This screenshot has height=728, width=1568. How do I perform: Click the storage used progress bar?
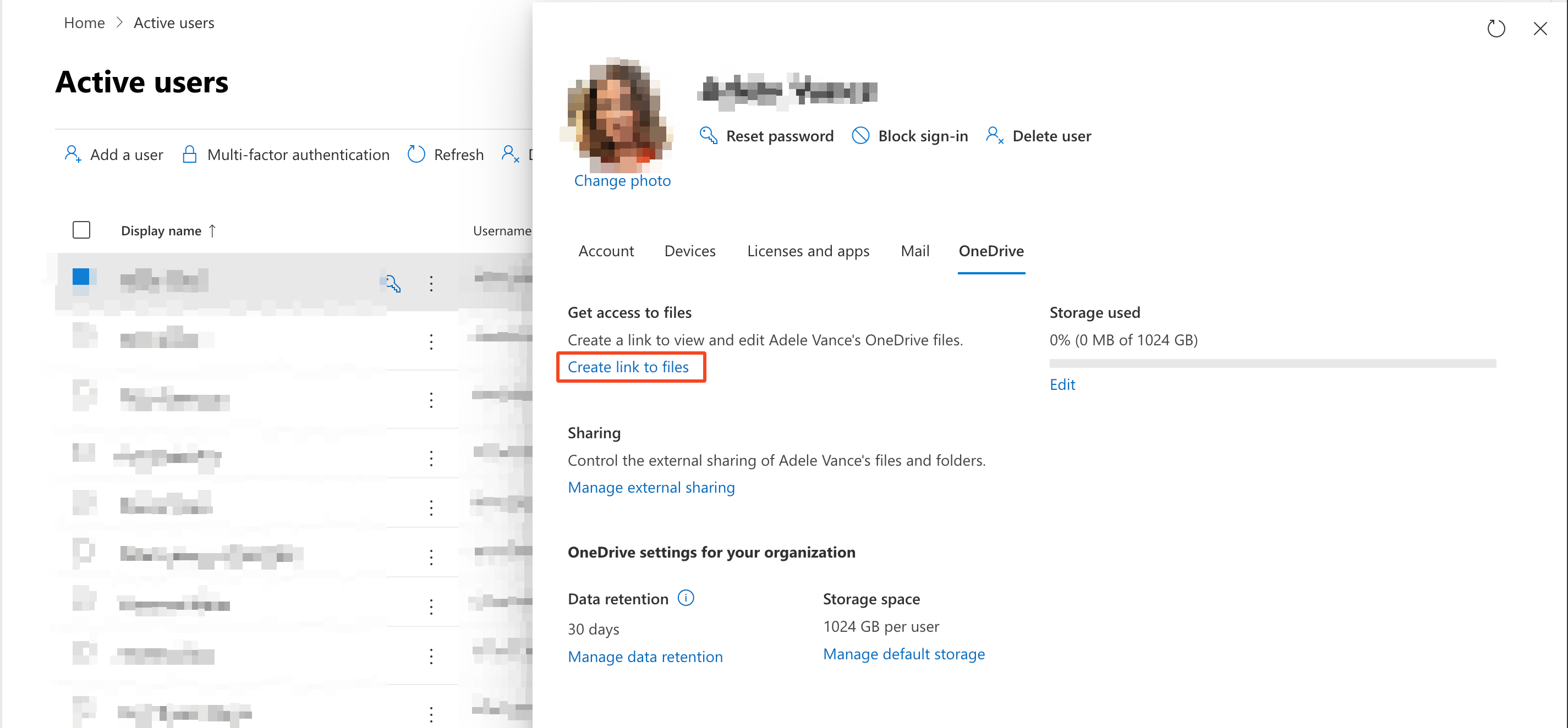(1271, 363)
